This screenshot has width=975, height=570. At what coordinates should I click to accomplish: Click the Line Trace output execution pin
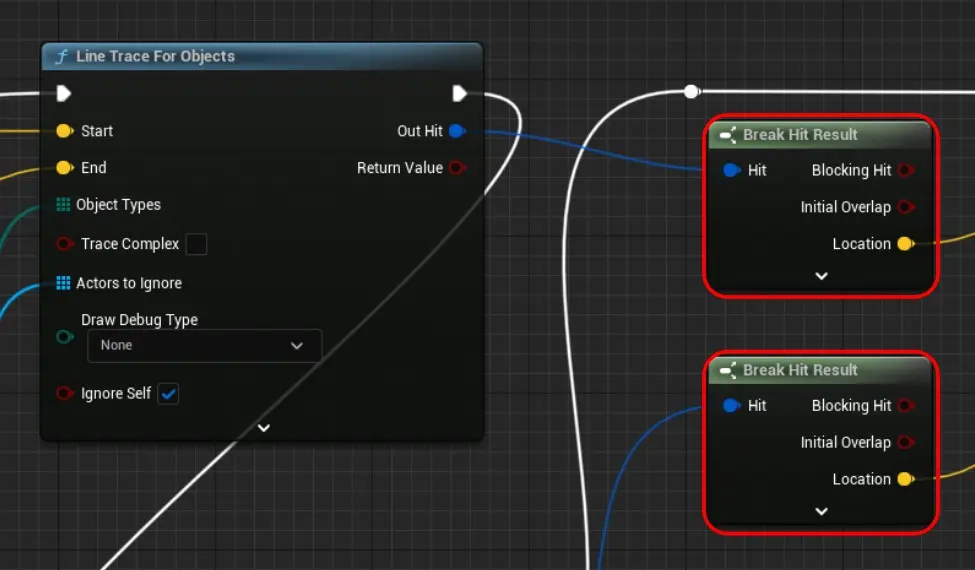click(x=459, y=94)
